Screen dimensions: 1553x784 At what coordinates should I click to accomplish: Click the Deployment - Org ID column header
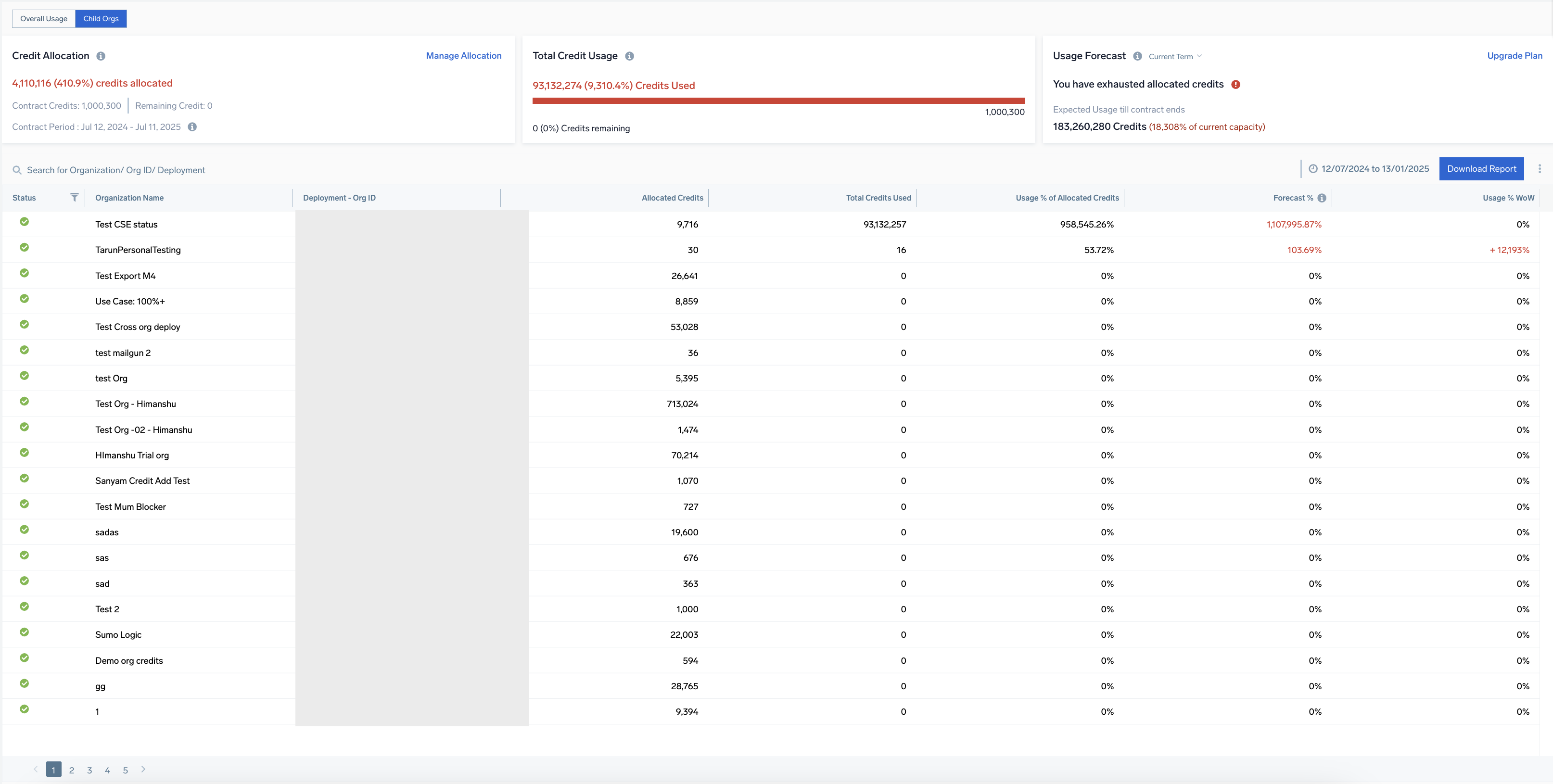[x=339, y=198]
